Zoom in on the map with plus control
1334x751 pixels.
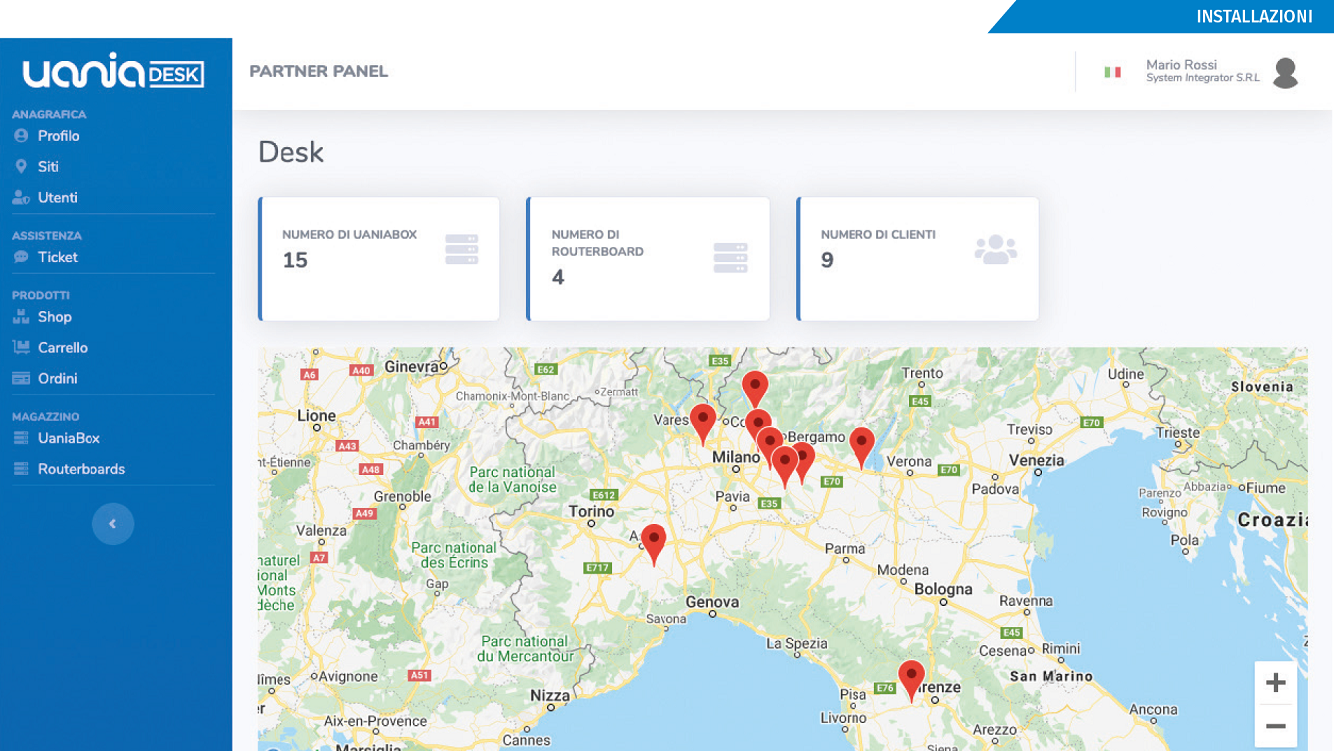tap(1276, 682)
